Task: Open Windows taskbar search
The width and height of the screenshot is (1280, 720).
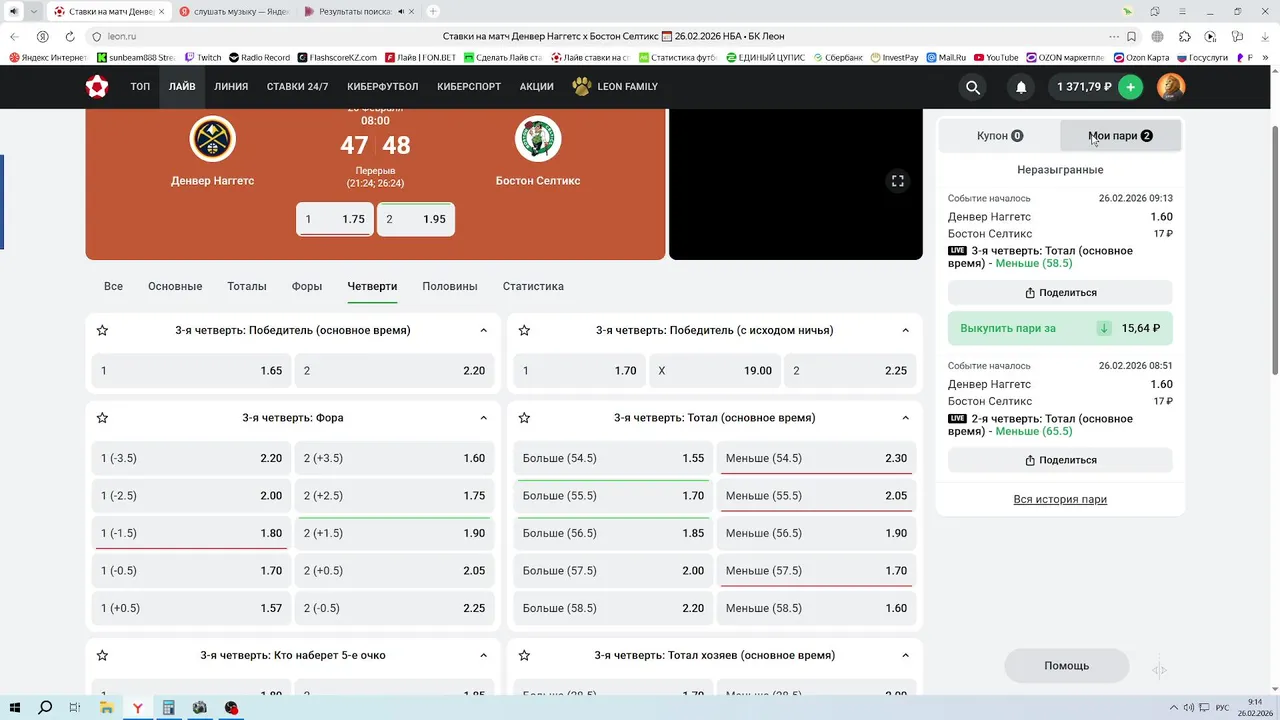Action: pos(45,708)
